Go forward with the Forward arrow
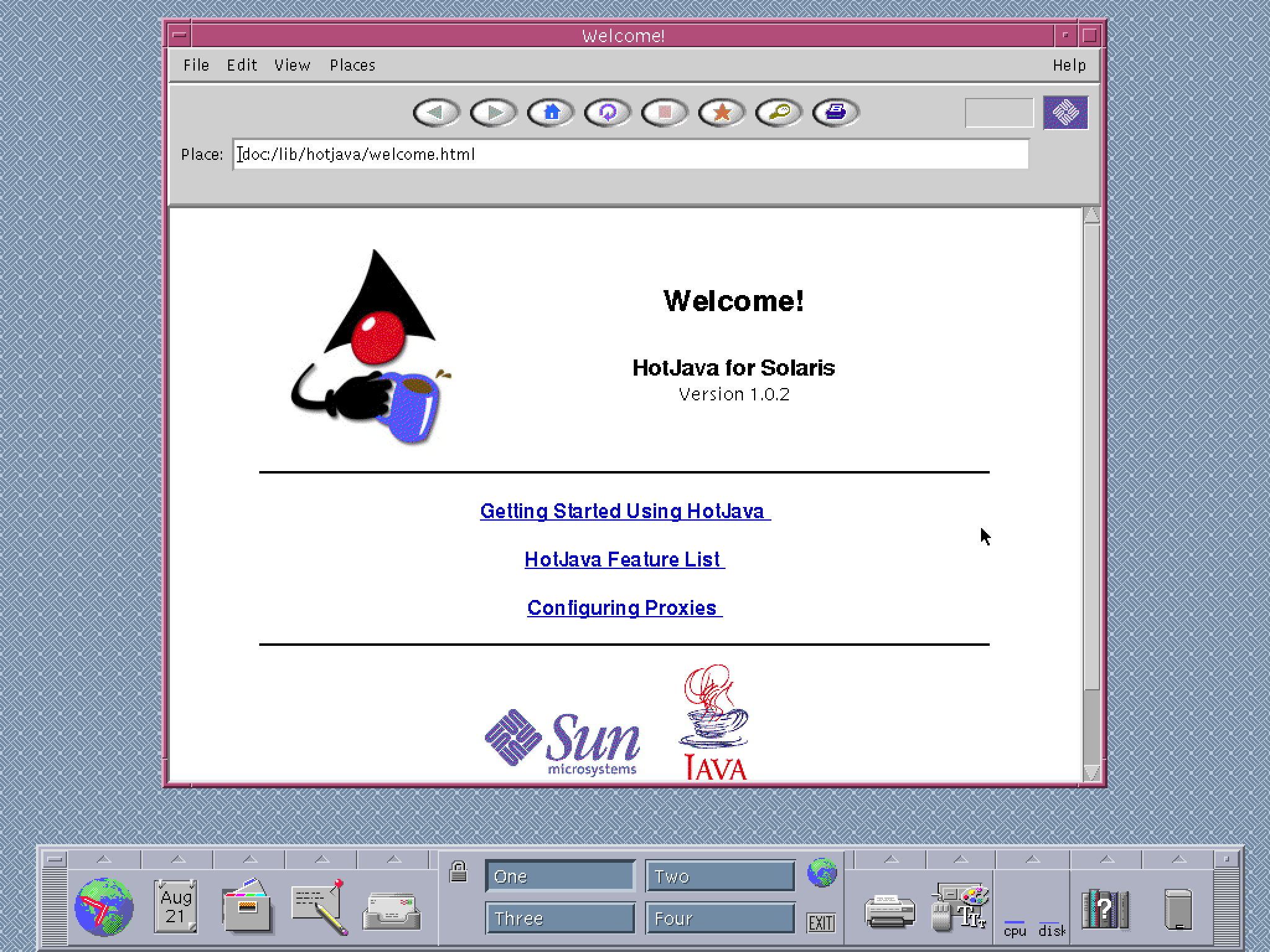Image resolution: width=1270 pixels, height=952 pixels. (492, 113)
